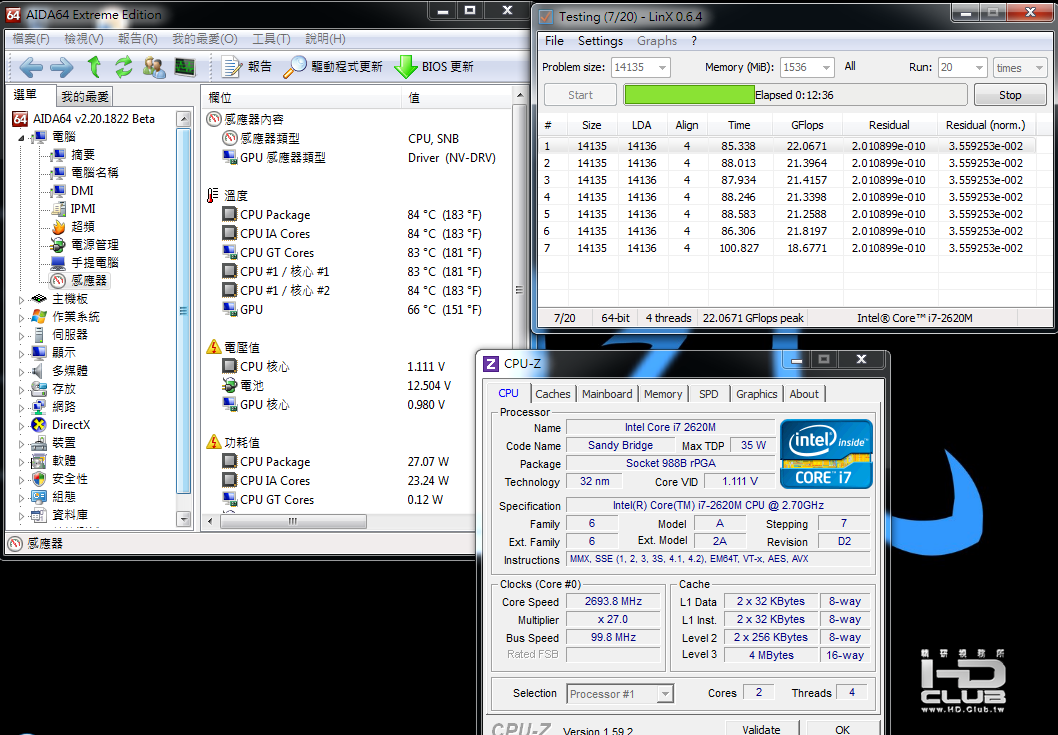The height and width of the screenshot is (735, 1058).
Task: Open the Problem size dropdown in LinX
Action: (663, 67)
